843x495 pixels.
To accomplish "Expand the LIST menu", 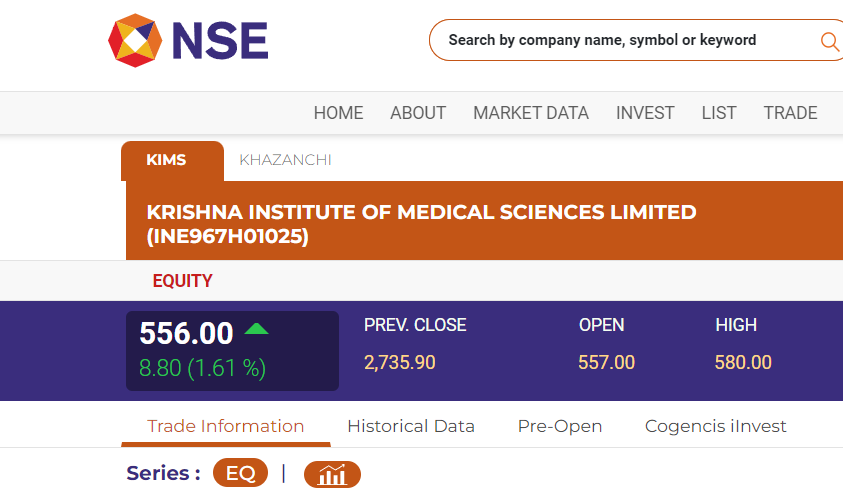I will [718, 113].
